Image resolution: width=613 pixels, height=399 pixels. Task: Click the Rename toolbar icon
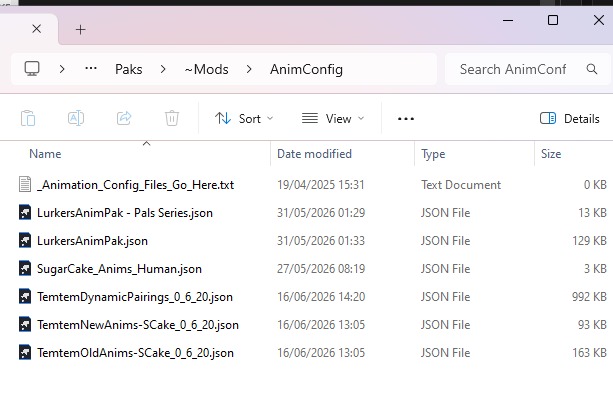[76, 118]
